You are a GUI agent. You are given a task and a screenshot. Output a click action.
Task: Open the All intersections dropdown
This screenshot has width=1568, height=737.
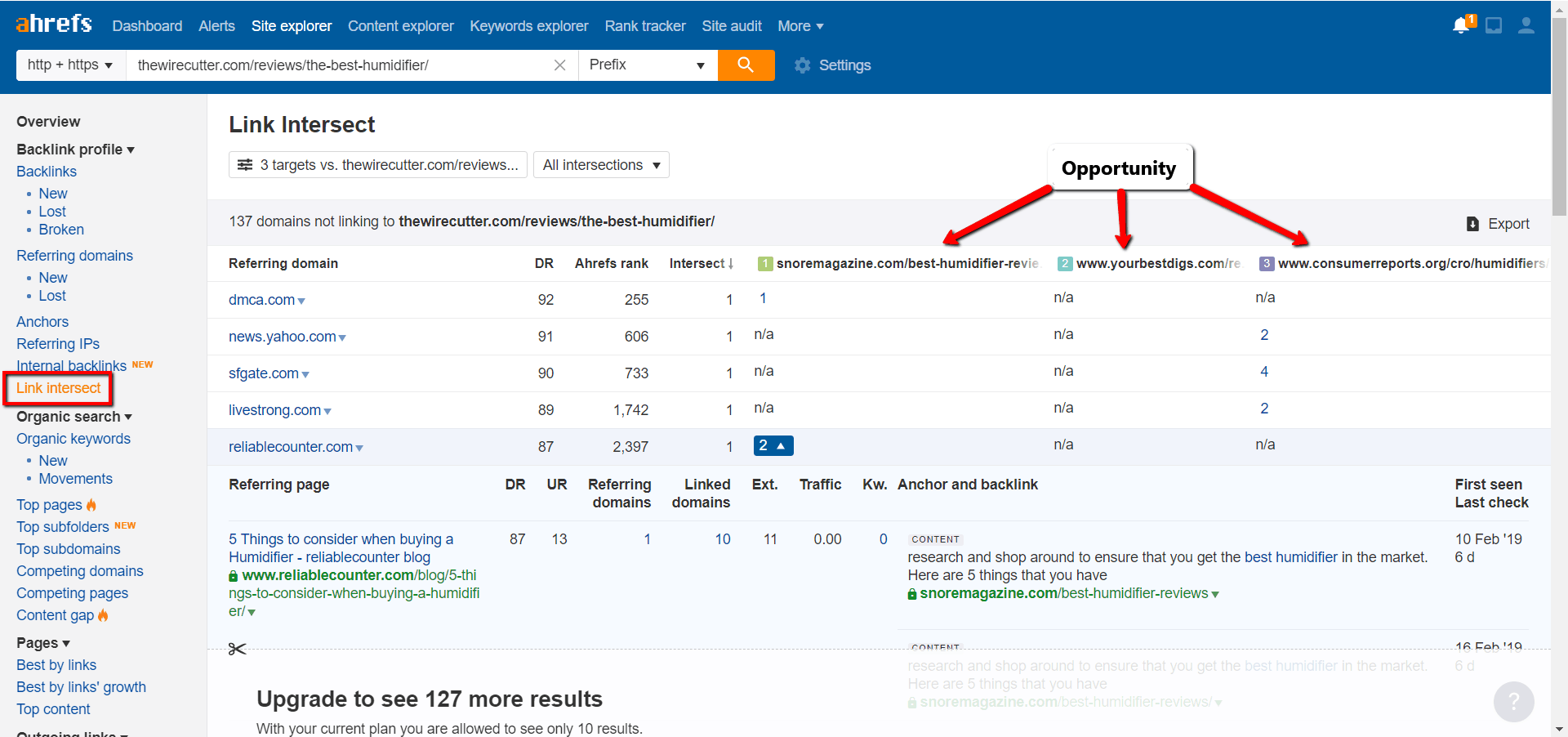coord(601,165)
